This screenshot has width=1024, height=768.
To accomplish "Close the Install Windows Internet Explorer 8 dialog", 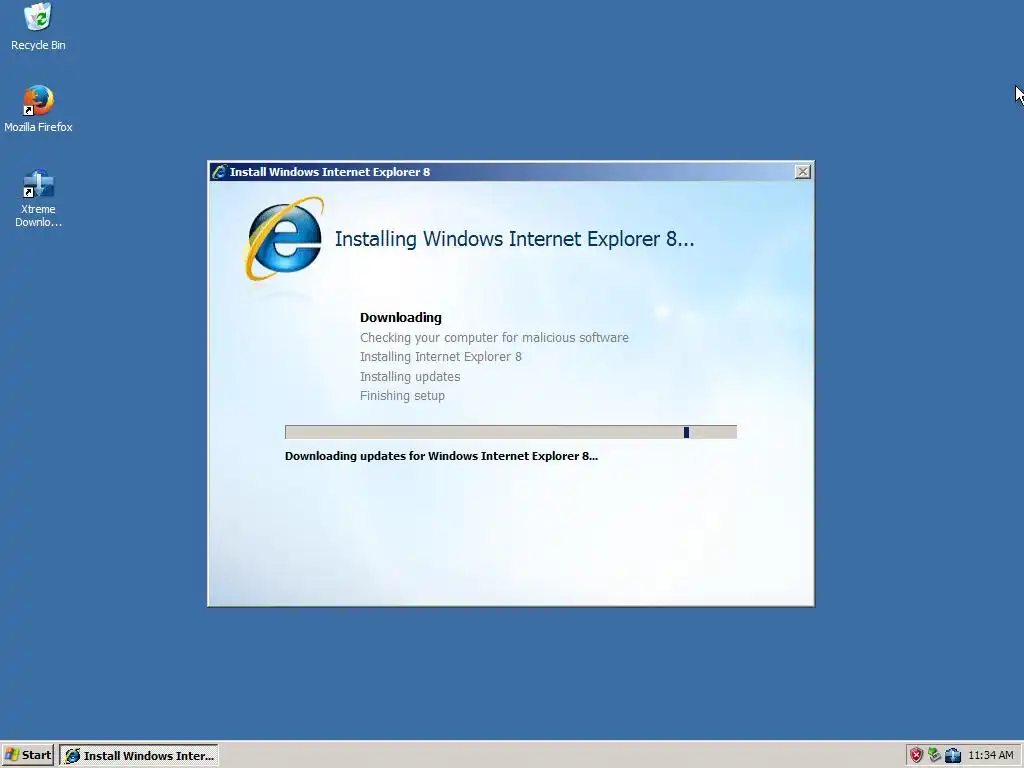I will coord(803,172).
